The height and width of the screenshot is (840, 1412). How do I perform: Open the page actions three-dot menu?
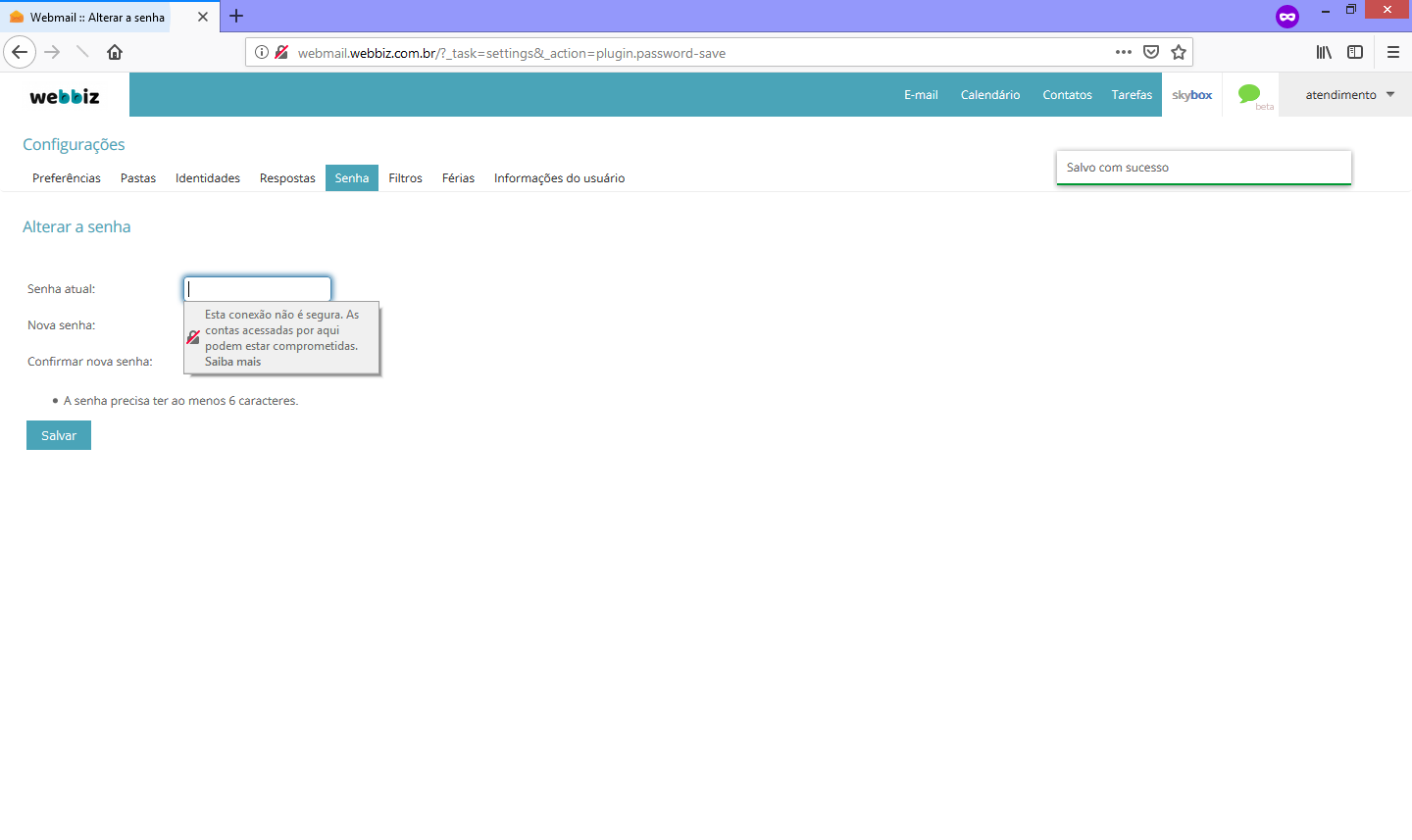[x=1124, y=53]
